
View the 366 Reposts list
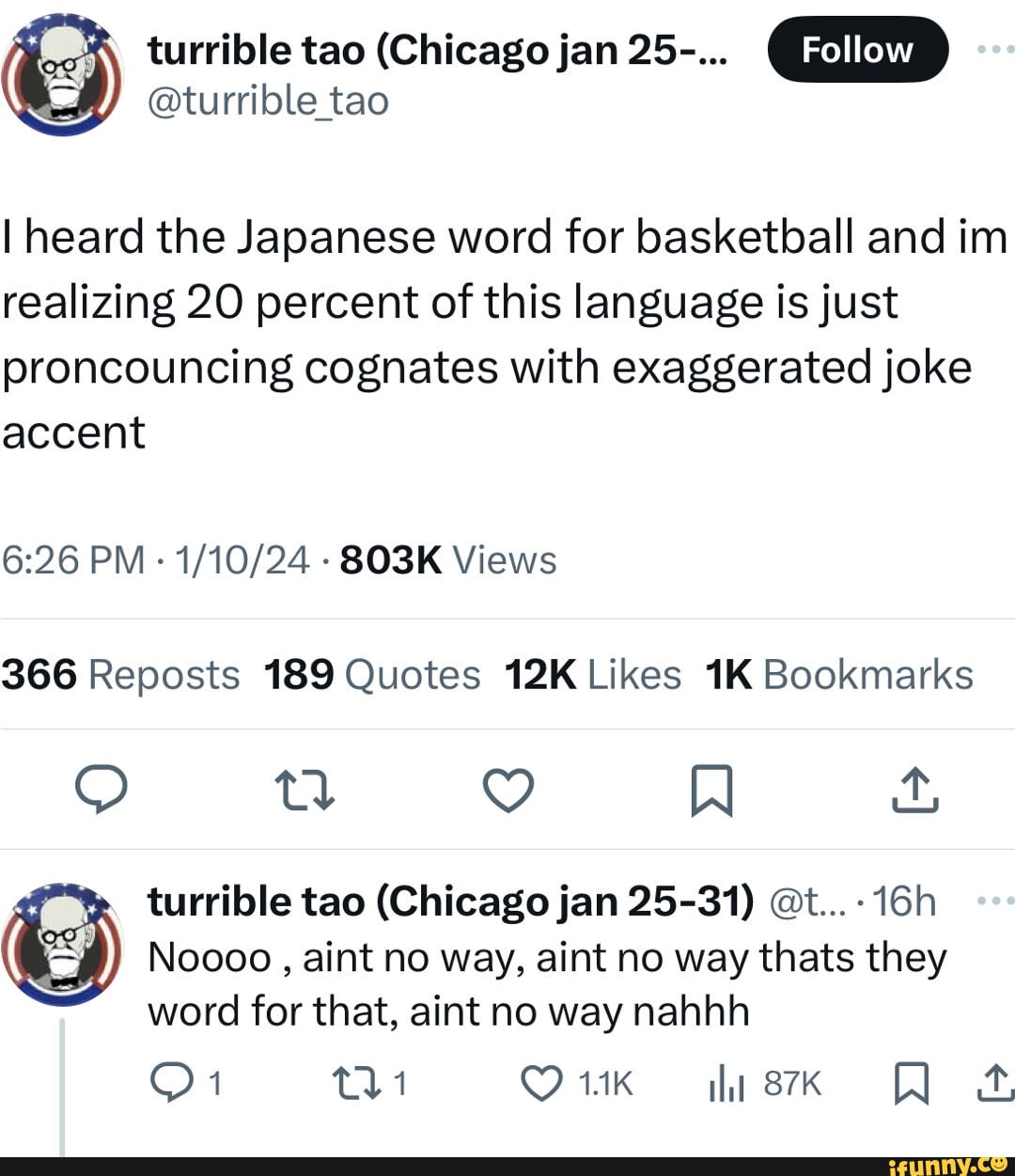pos(120,675)
